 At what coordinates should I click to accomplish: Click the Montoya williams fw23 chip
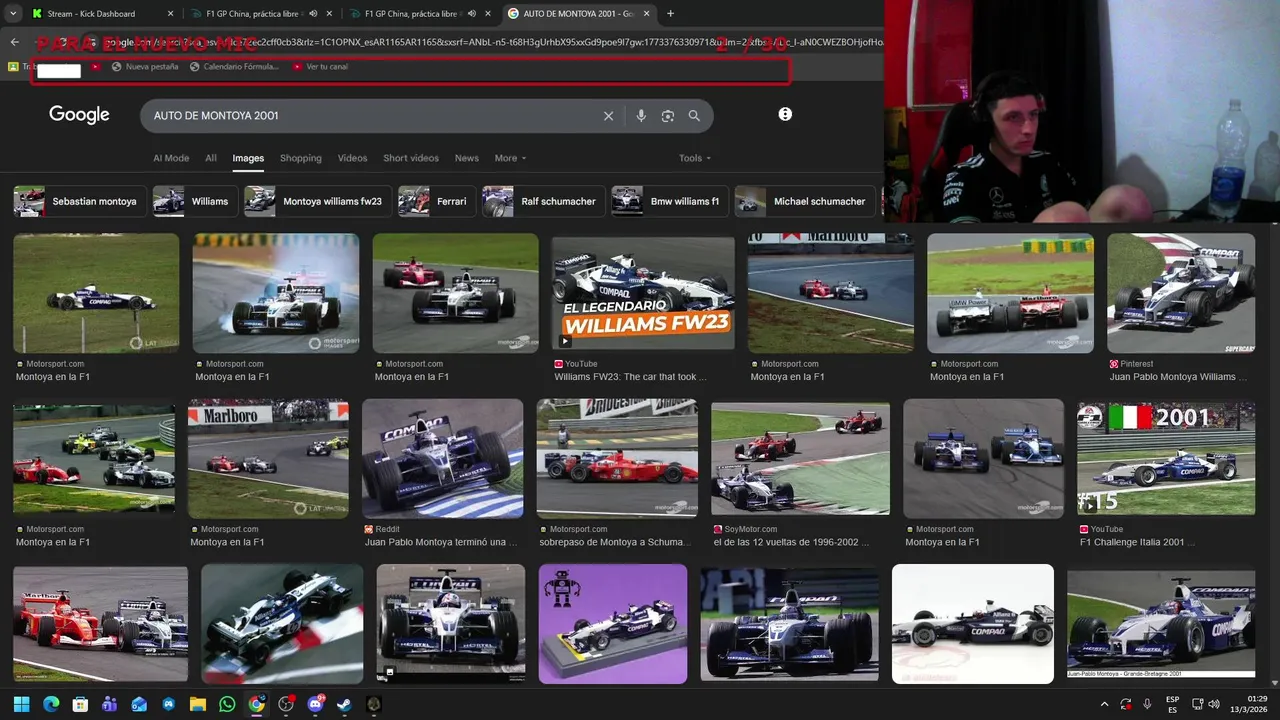click(x=317, y=201)
